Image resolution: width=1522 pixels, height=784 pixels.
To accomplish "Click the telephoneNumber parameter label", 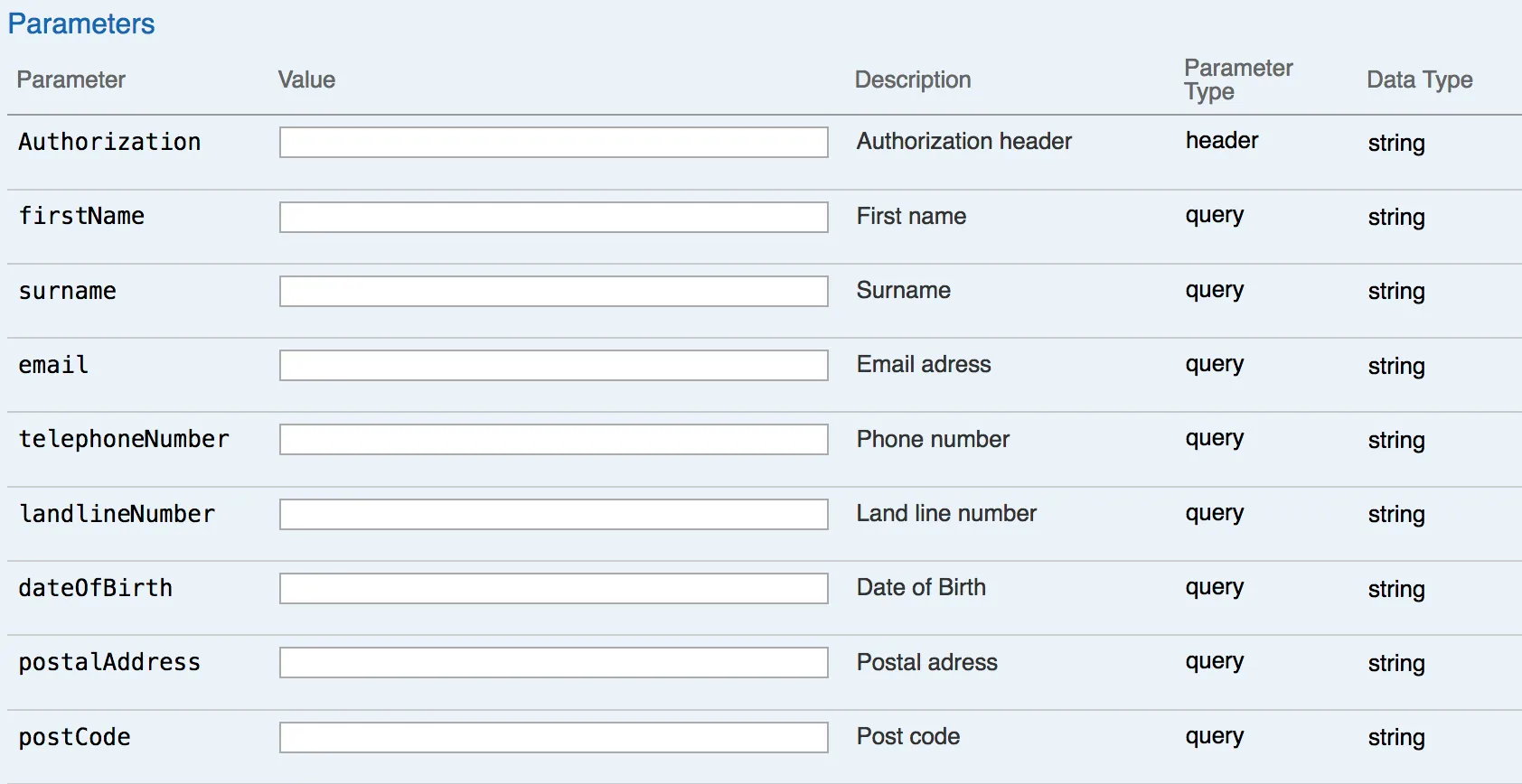I will (124, 439).
